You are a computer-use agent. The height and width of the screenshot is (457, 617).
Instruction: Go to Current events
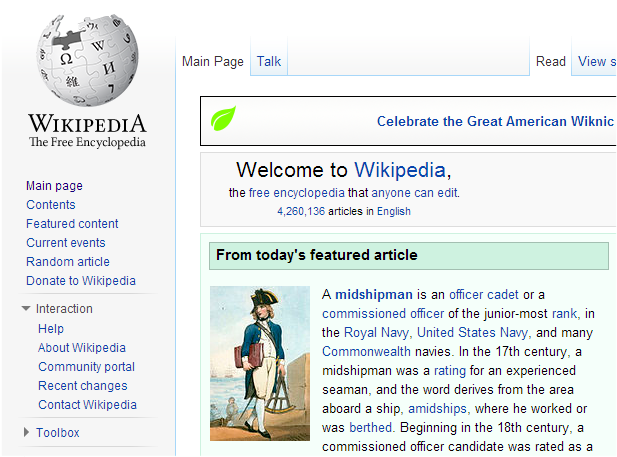66,242
